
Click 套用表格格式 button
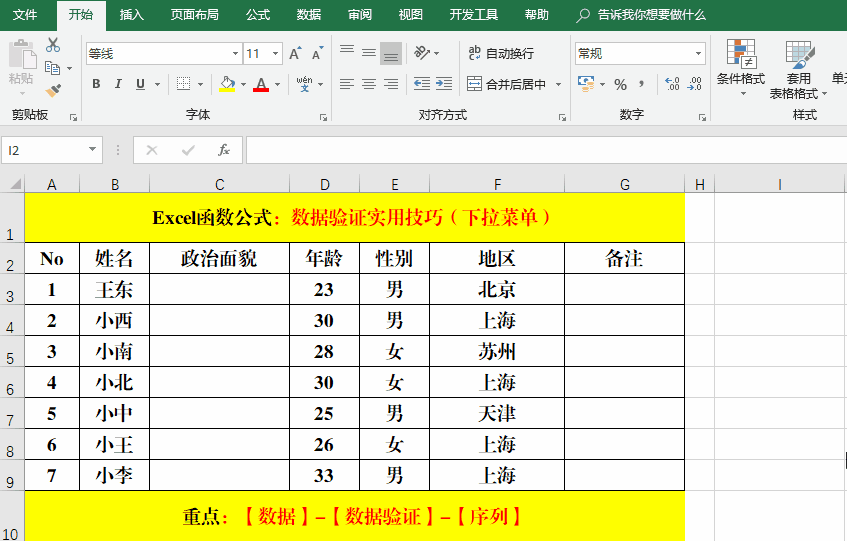[x=798, y=69]
